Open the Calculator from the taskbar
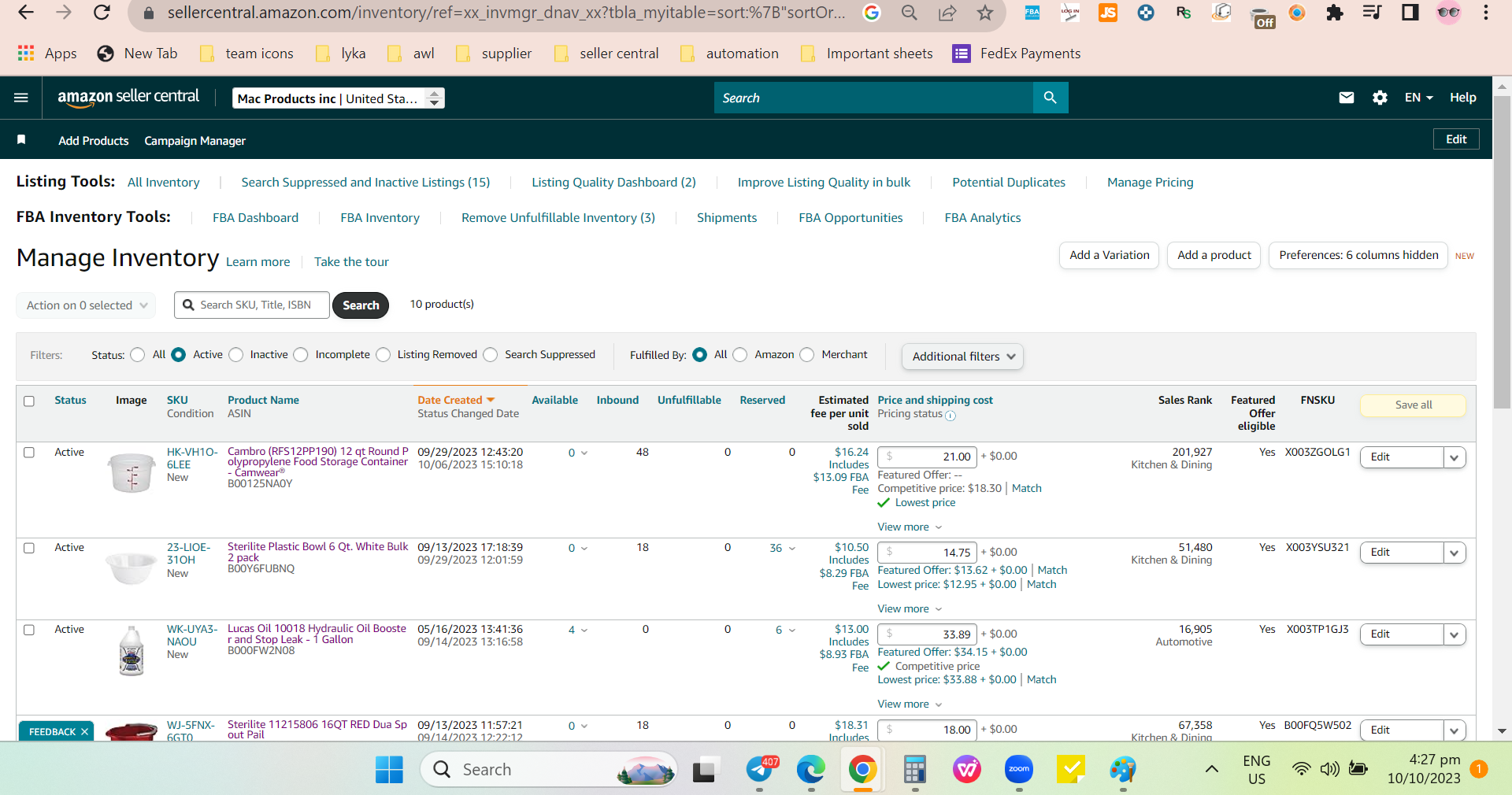The height and width of the screenshot is (795, 1512). (914, 769)
